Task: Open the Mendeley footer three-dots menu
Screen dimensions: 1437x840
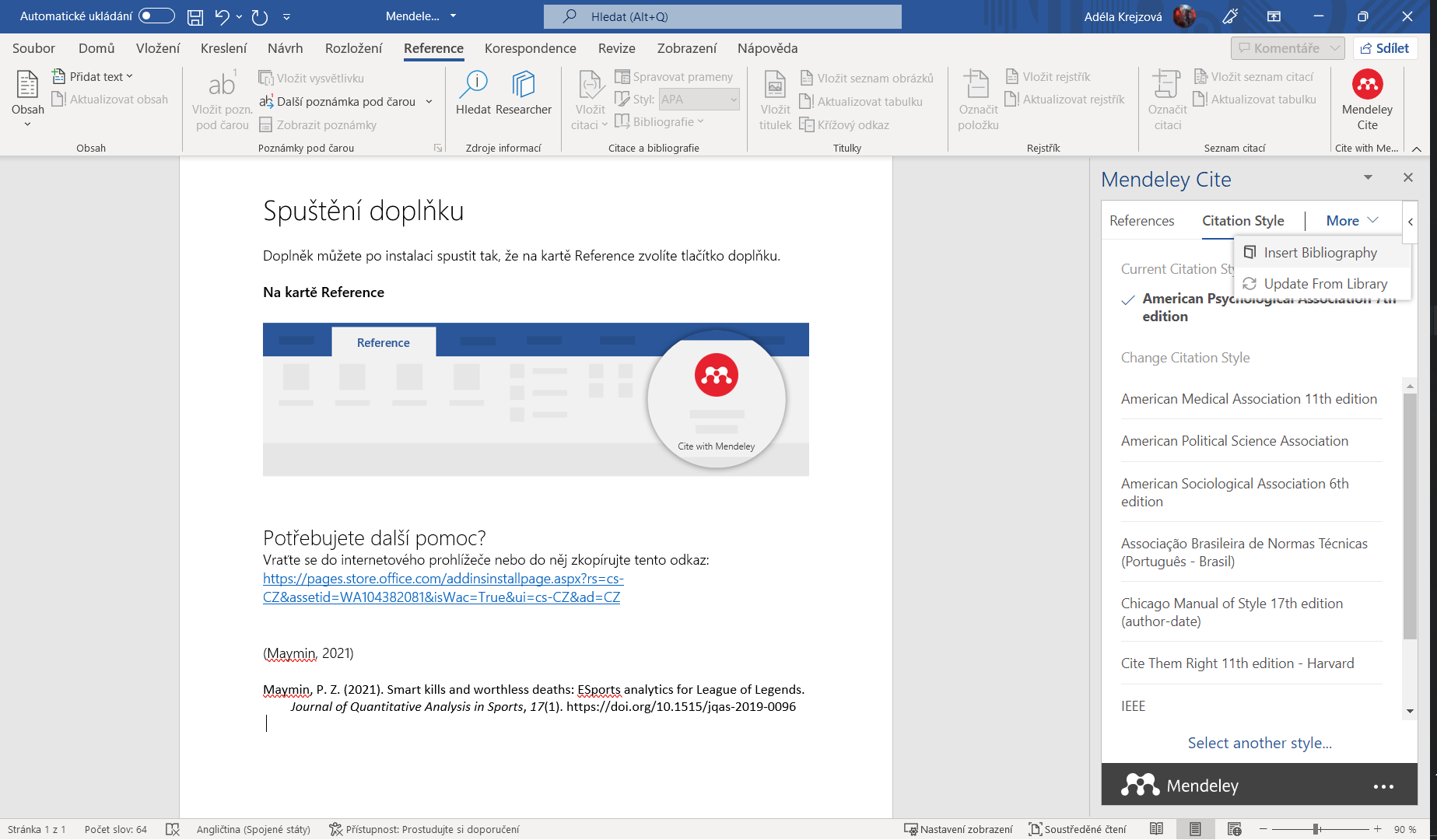Action: point(1383,786)
